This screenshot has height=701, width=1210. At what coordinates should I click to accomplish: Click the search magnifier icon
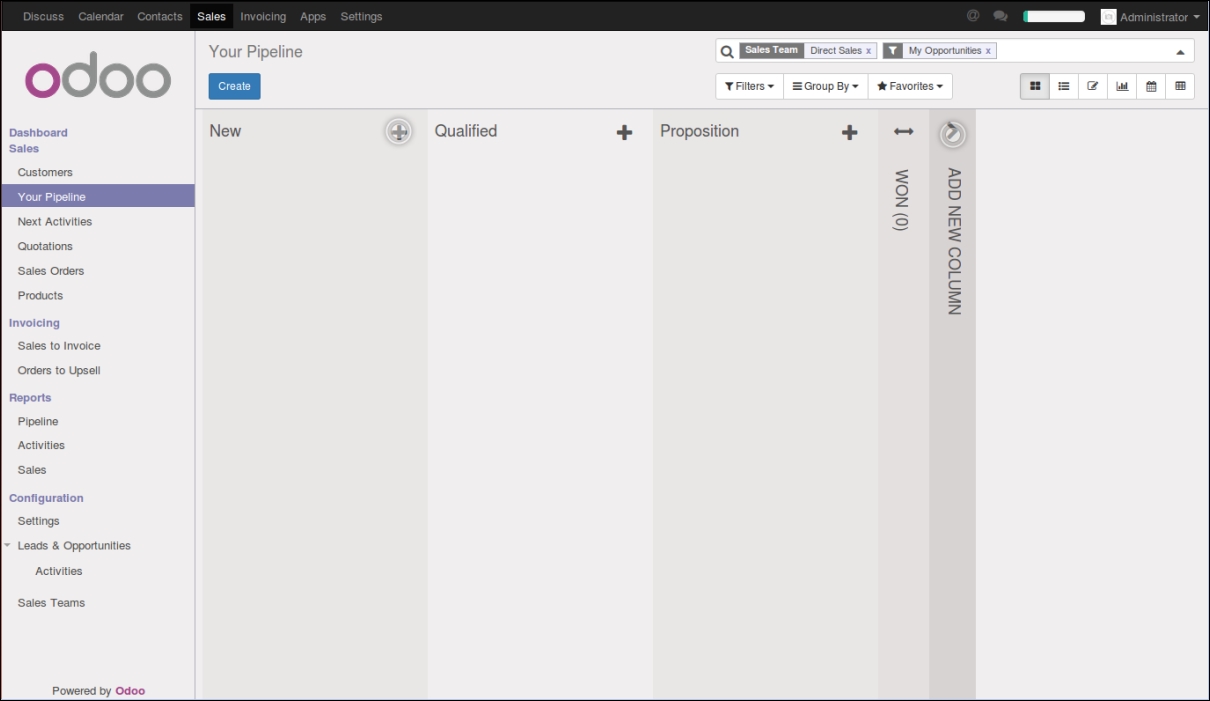[x=727, y=51]
